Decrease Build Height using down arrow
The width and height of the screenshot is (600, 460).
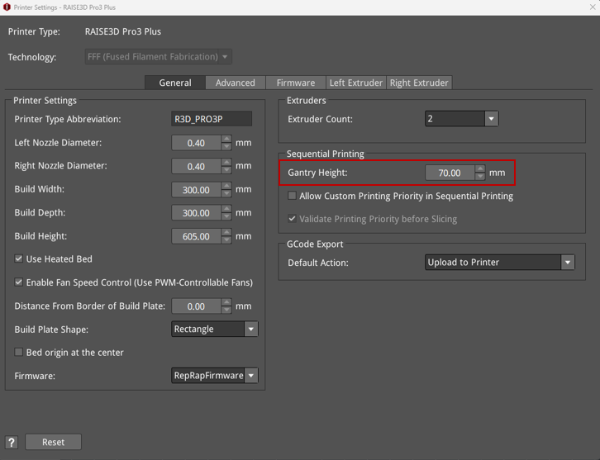tap(225, 240)
